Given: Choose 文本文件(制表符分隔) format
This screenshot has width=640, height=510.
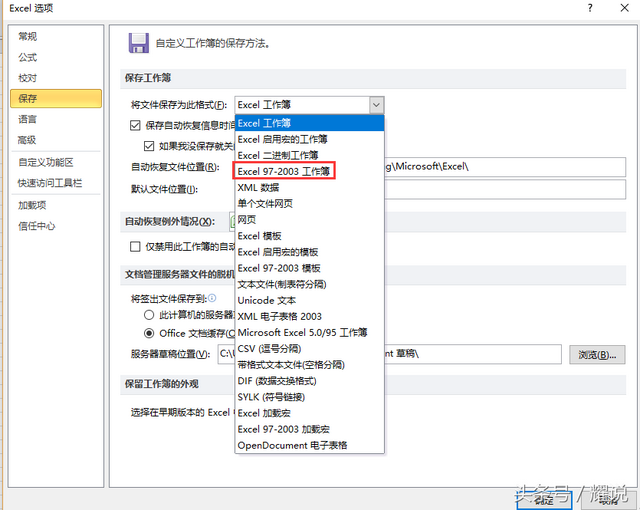Looking at the screenshot, I should coord(309,284).
